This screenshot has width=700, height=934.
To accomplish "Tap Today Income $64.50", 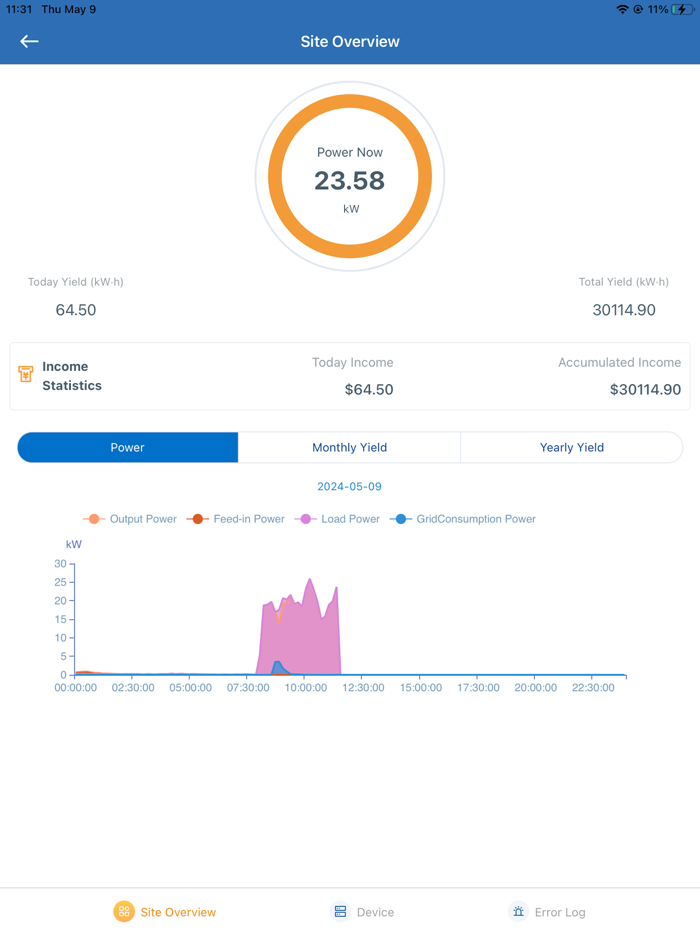I will tap(369, 390).
